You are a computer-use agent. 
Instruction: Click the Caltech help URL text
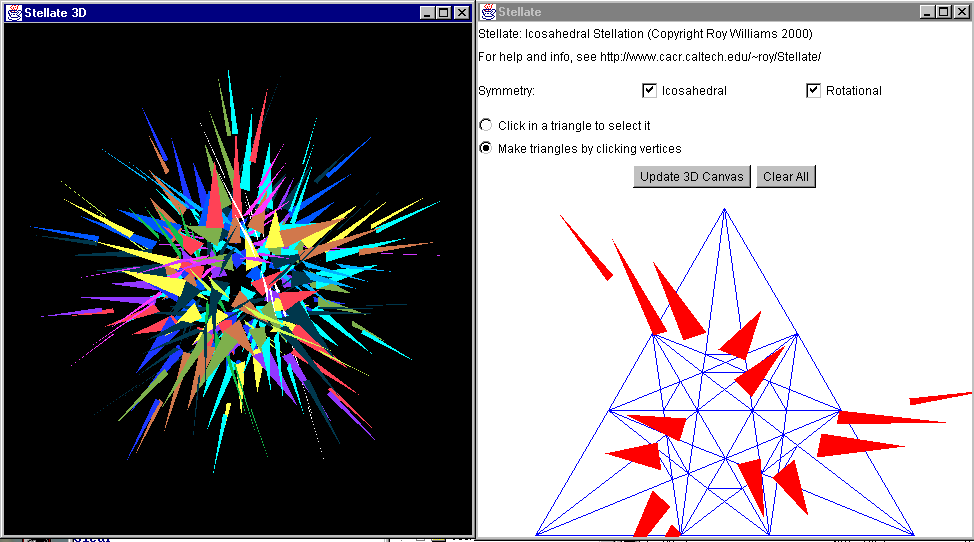710,58
